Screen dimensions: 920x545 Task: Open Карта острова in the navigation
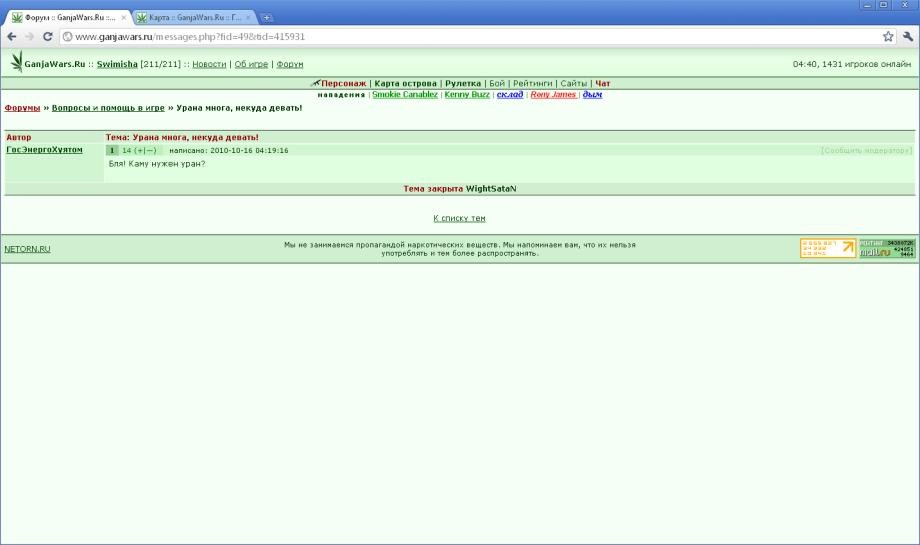point(405,83)
